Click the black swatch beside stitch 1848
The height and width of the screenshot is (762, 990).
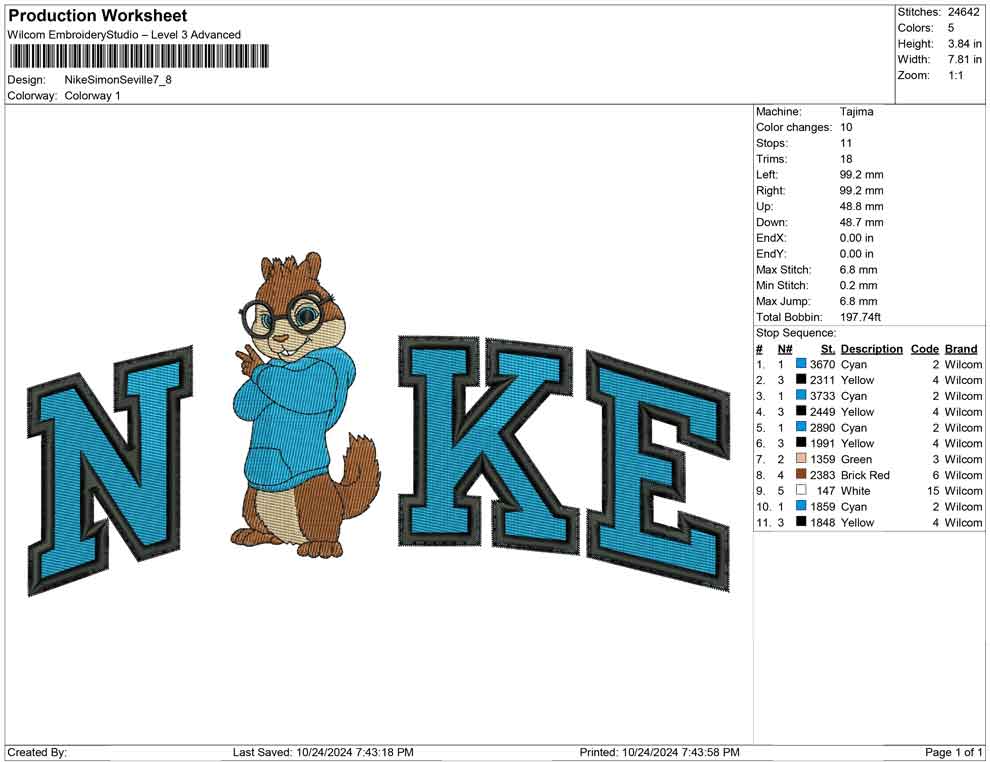click(801, 521)
